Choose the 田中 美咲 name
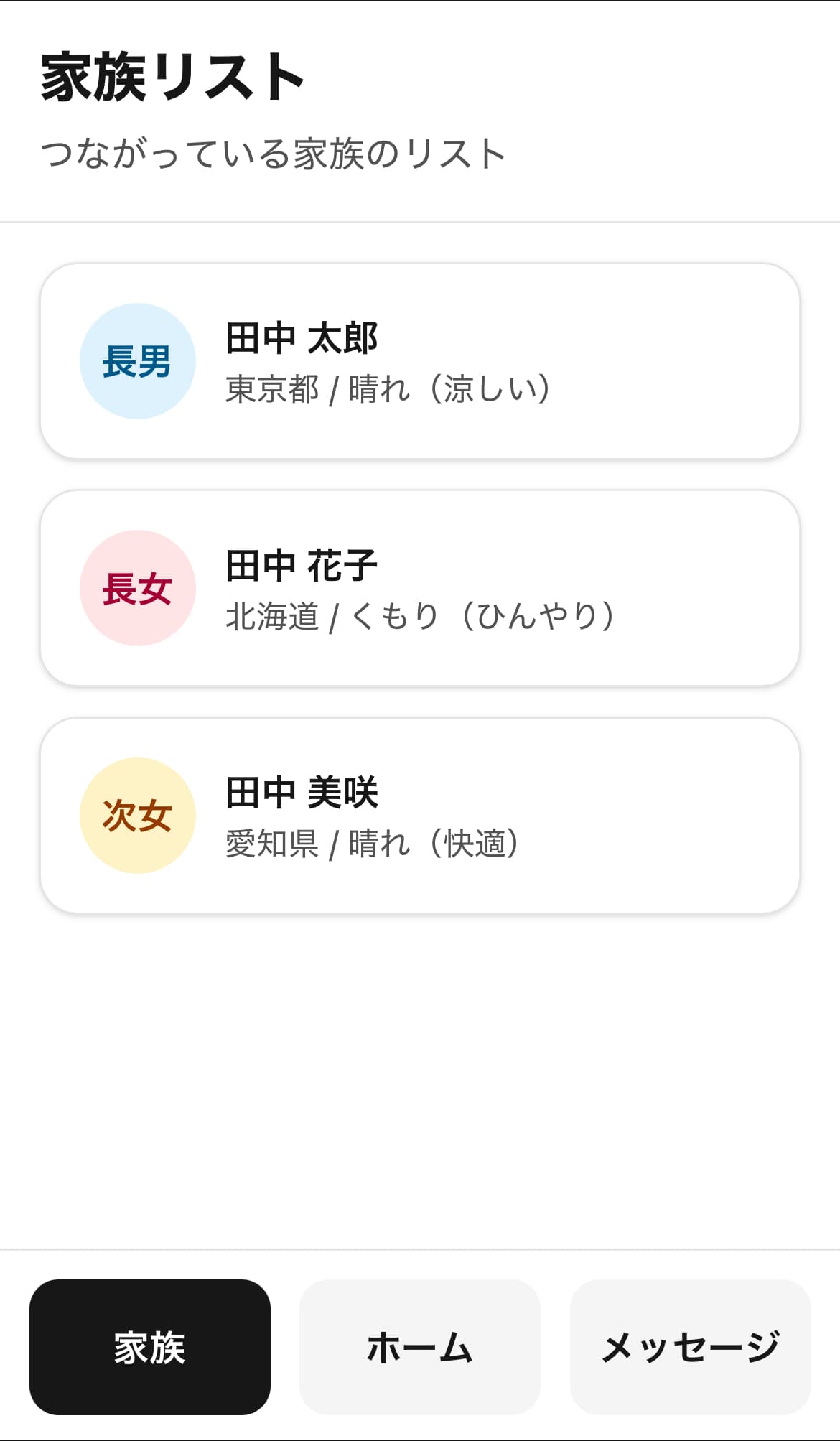This screenshot has height=1441, width=840. tap(302, 792)
